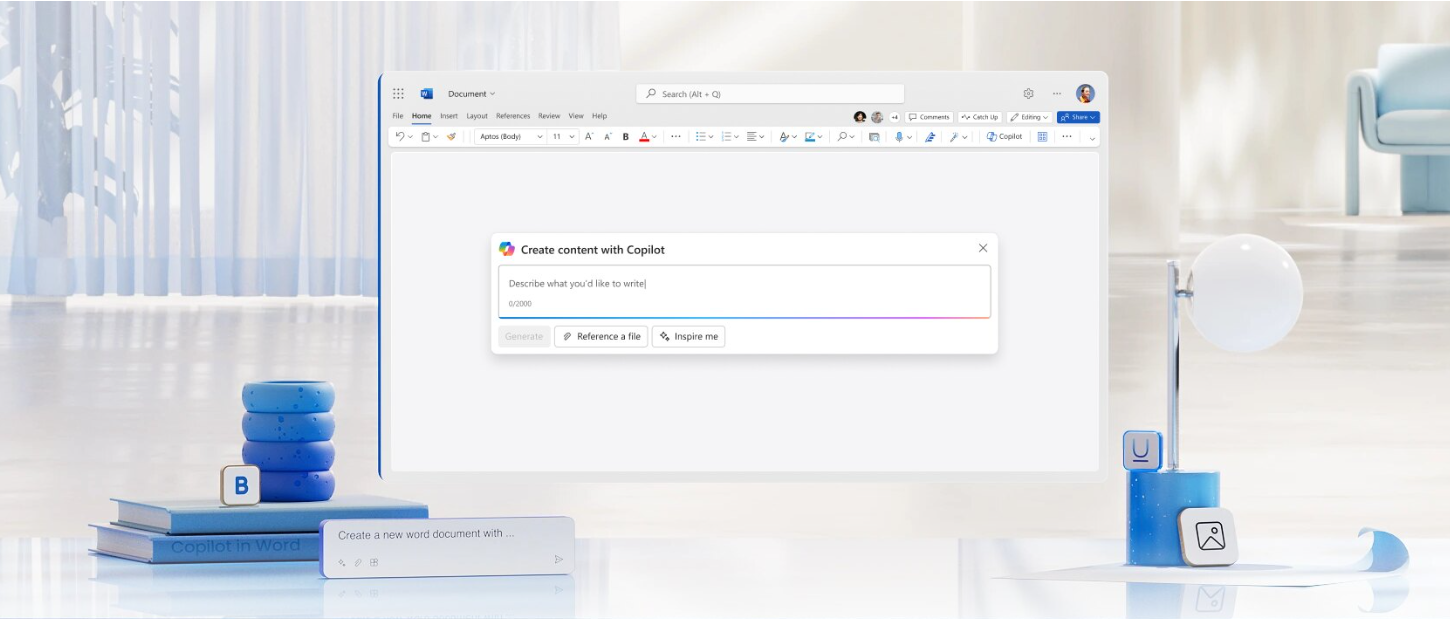This screenshot has width=1450, height=619.
Task: Click the Word logo icon
Action: pos(426,94)
